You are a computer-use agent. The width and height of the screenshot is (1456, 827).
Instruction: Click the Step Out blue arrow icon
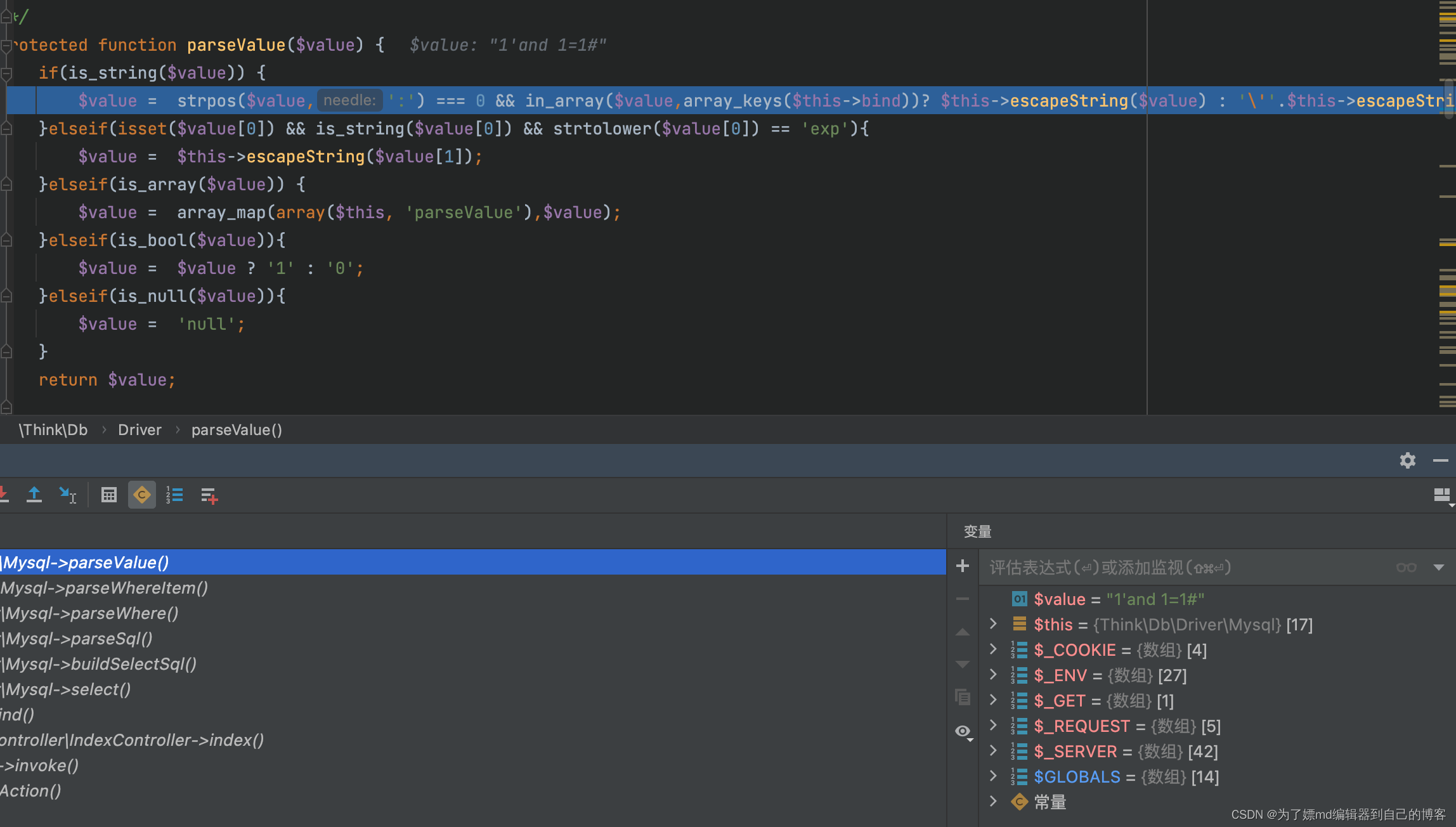point(34,495)
